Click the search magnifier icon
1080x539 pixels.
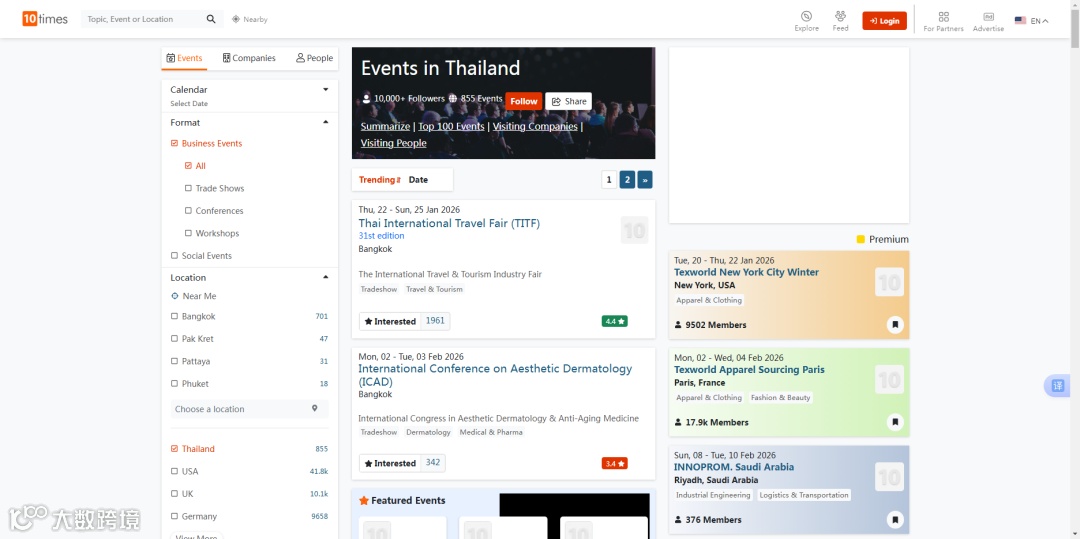(211, 19)
